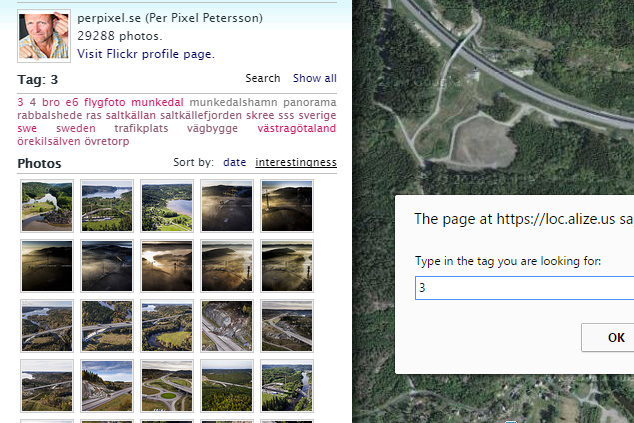This screenshot has width=634, height=423.
Task: Select the 'skree' tag
Action: click(x=260, y=115)
